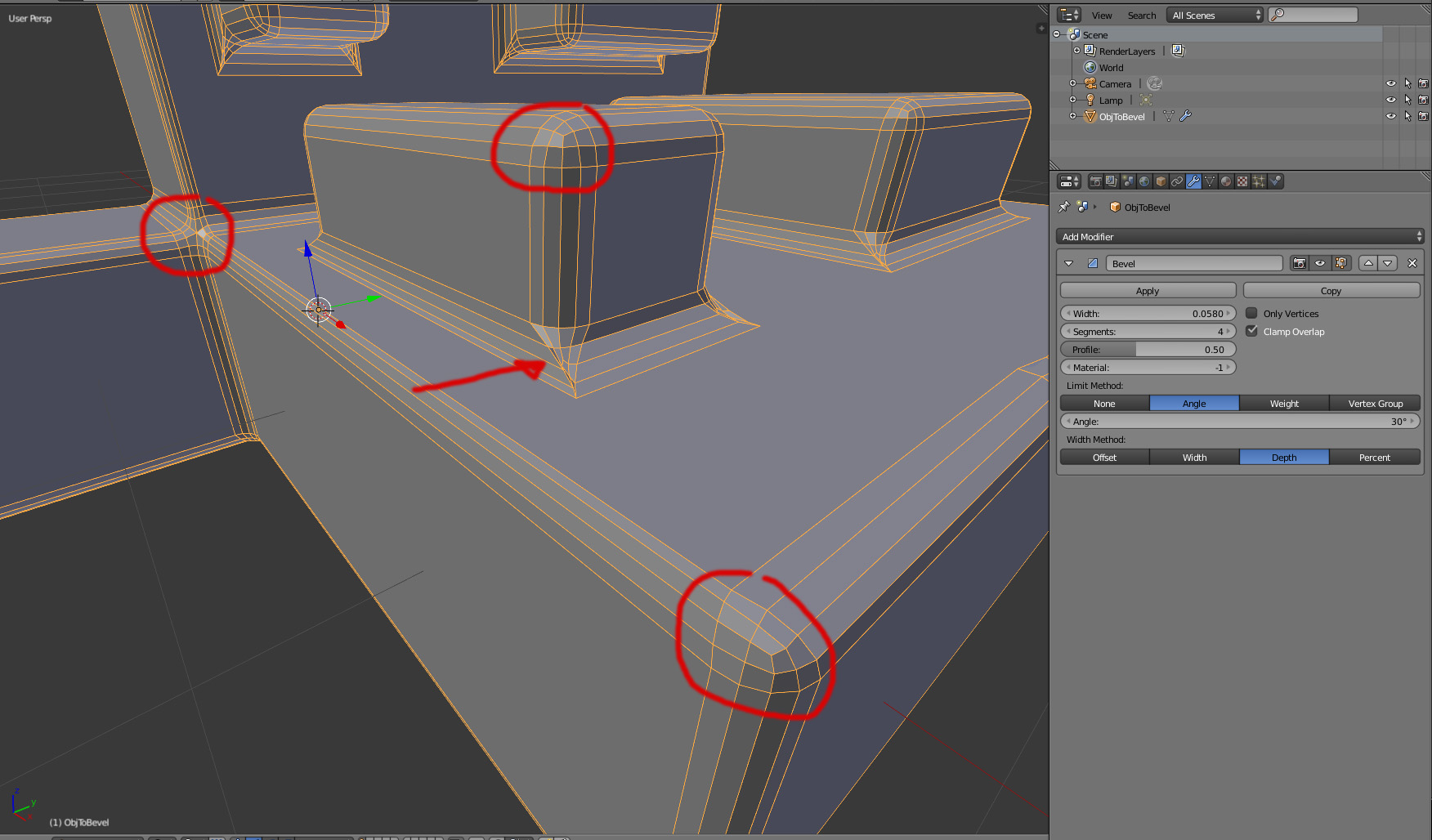The height and width of the screenshot is (840, 1432).
Task: Set Width Method to Percent
Action: click(x=1375, y=457)
